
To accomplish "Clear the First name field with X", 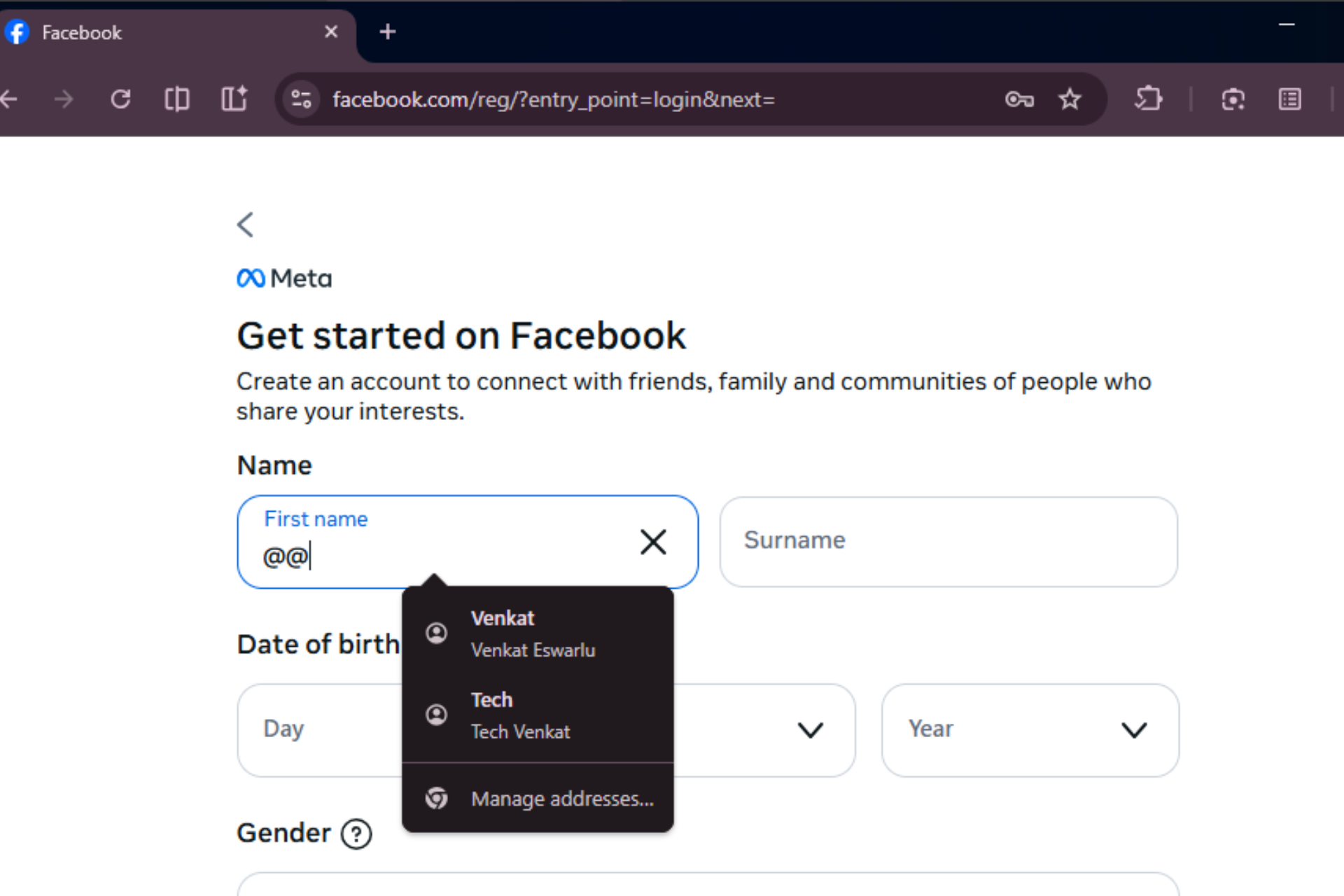I will (653, 542).
